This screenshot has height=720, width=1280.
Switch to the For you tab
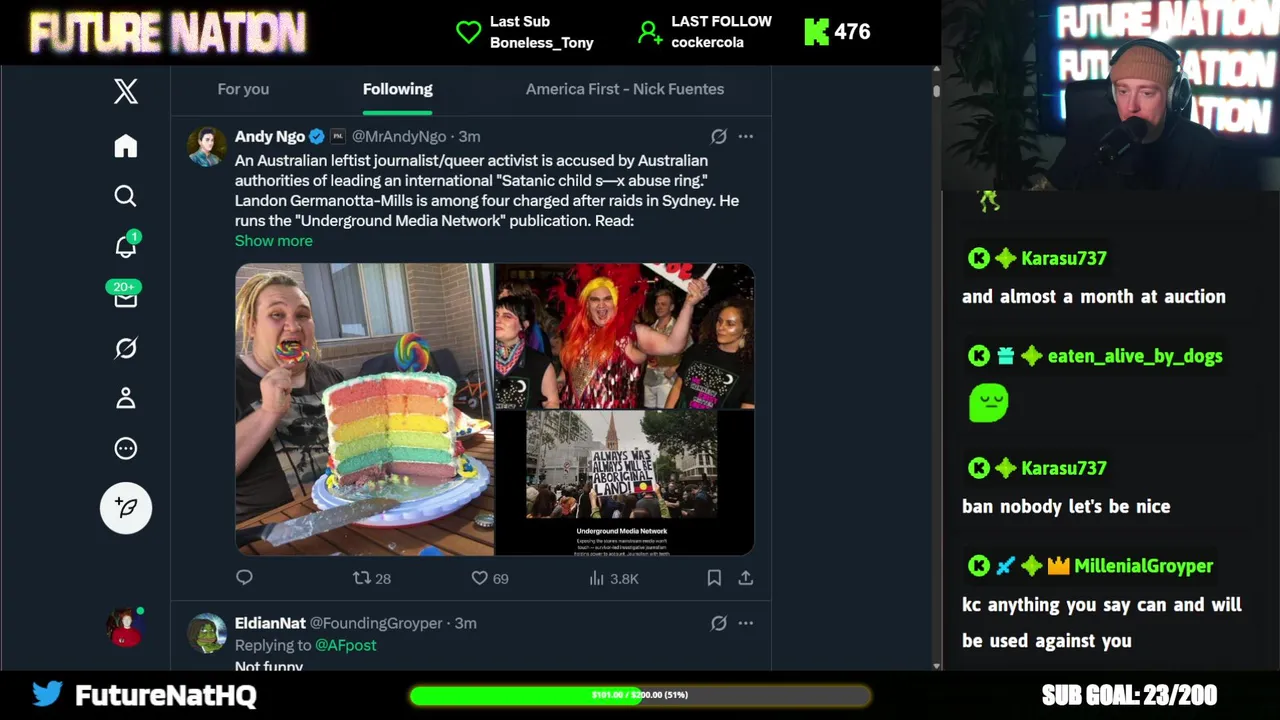coord(243,89)
